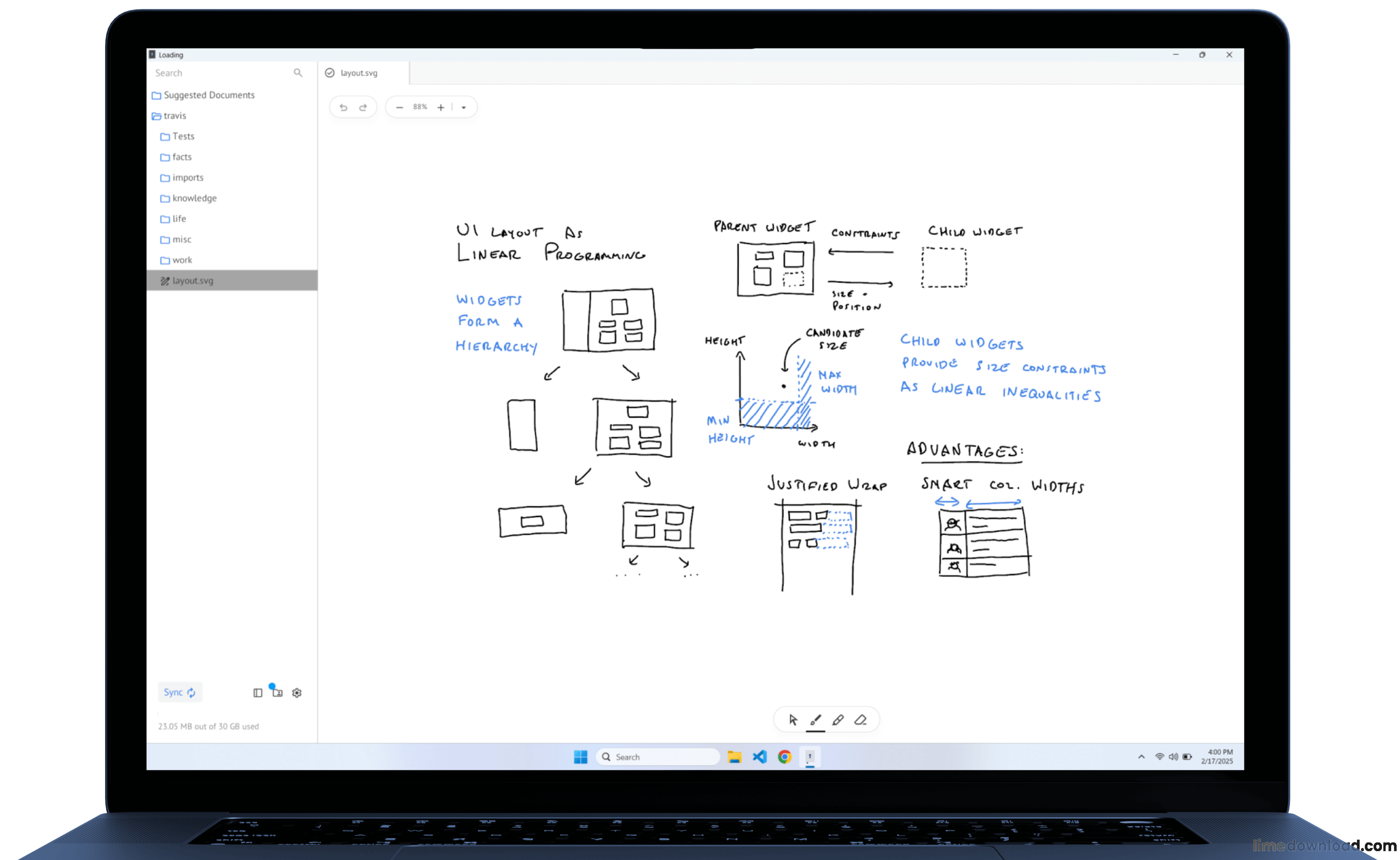The width and height of the screenshot is (1400, 860).
Task: Select the brush pen tool
Action: click(815, 720)
